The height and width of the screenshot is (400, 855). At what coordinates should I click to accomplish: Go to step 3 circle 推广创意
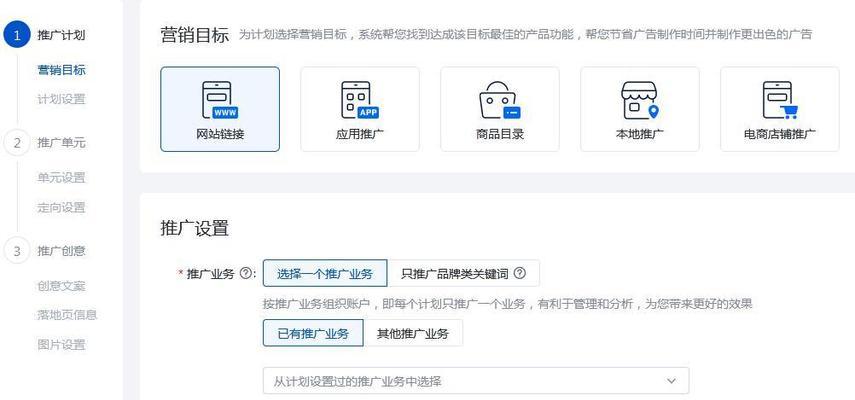[17, 251]
